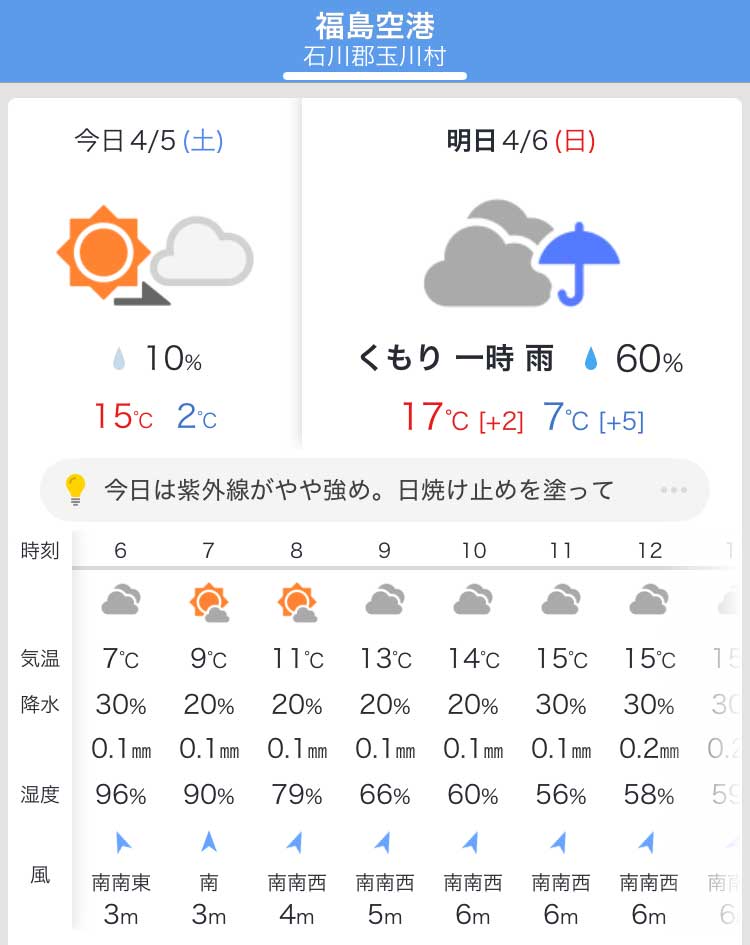Click the yellow lightbulb tip icon
Image resolution: width=750 pixels, height=945 pixels.
75,489
